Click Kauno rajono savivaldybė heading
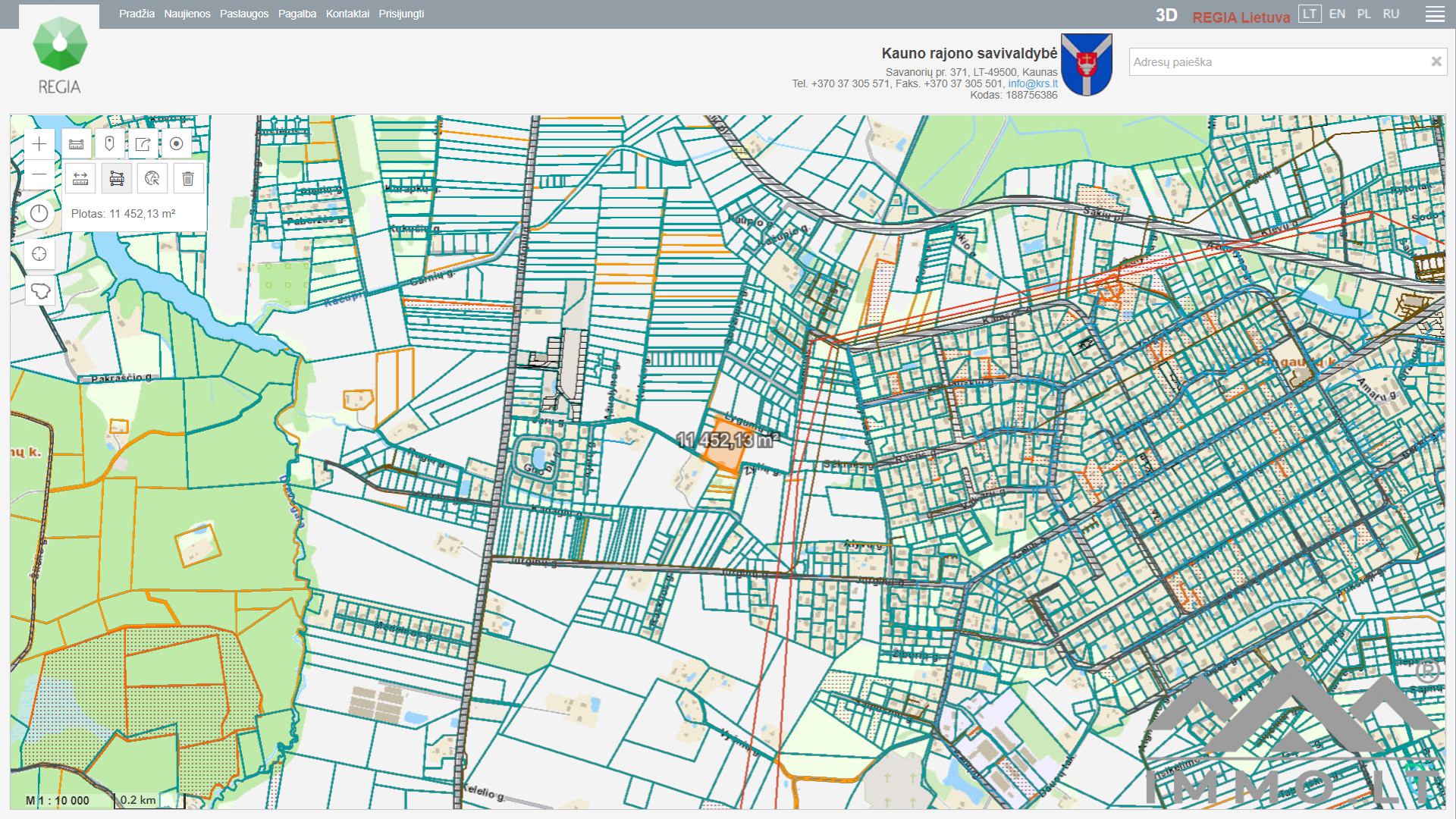Screen dimensions: 1456x819 [x=969, y=53]
